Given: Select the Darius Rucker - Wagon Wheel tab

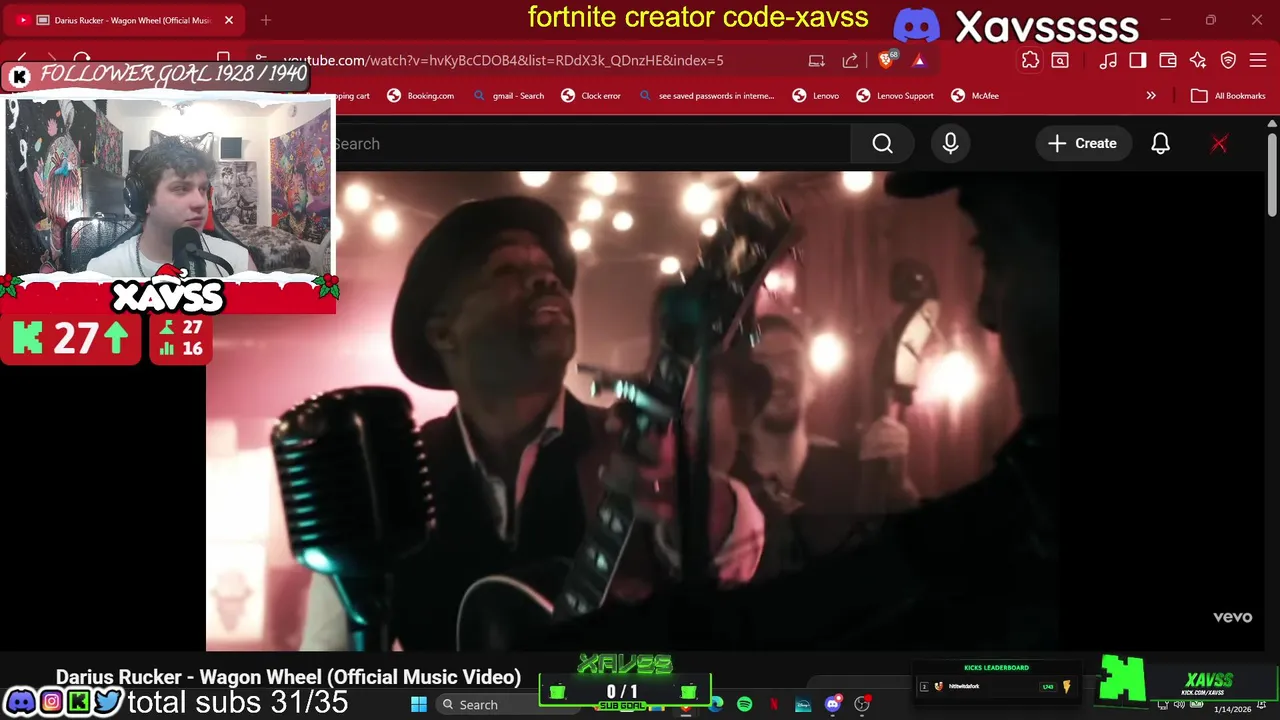Looking at the screenshot, I should coord(125,20).
